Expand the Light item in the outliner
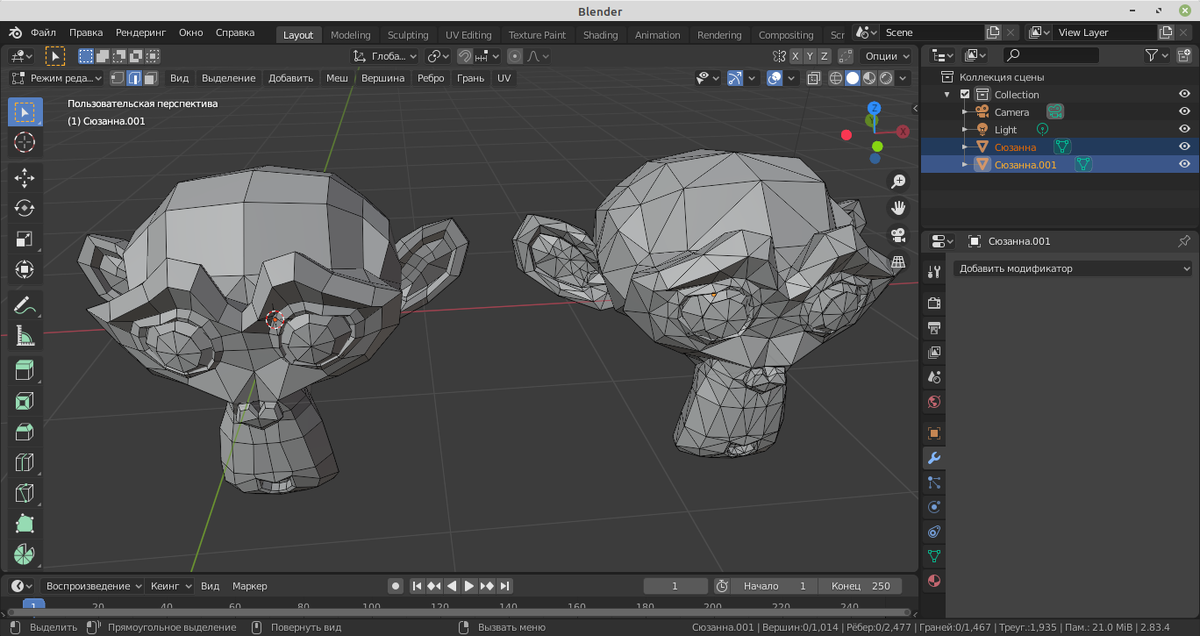This screenshot has height=636, width=1200. [x=965, y=130]
